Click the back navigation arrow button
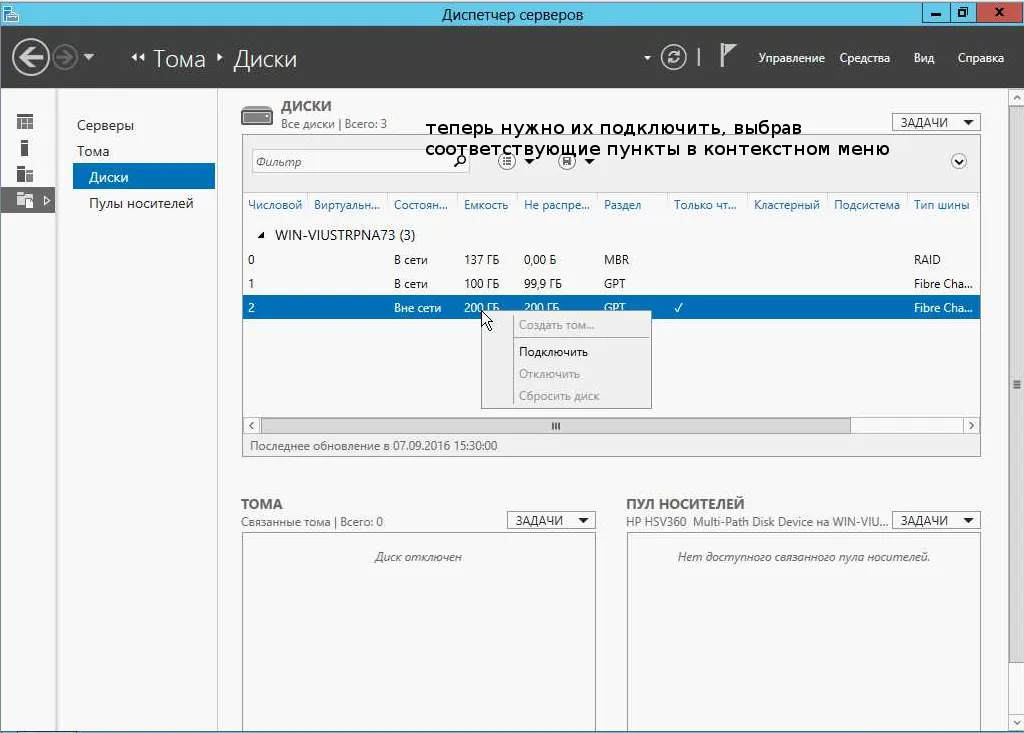This screenshot has width=1024, height=733. 30,57
